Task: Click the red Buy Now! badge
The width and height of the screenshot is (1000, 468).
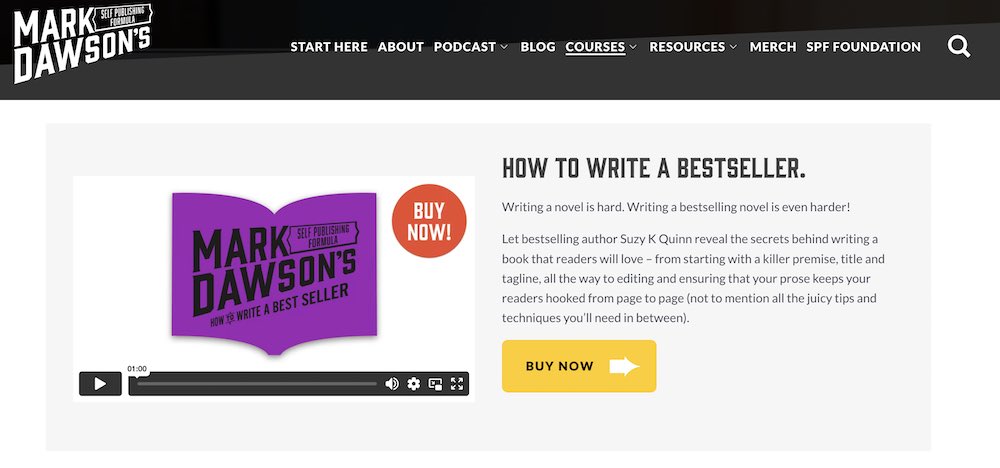Action: [429, 221]
